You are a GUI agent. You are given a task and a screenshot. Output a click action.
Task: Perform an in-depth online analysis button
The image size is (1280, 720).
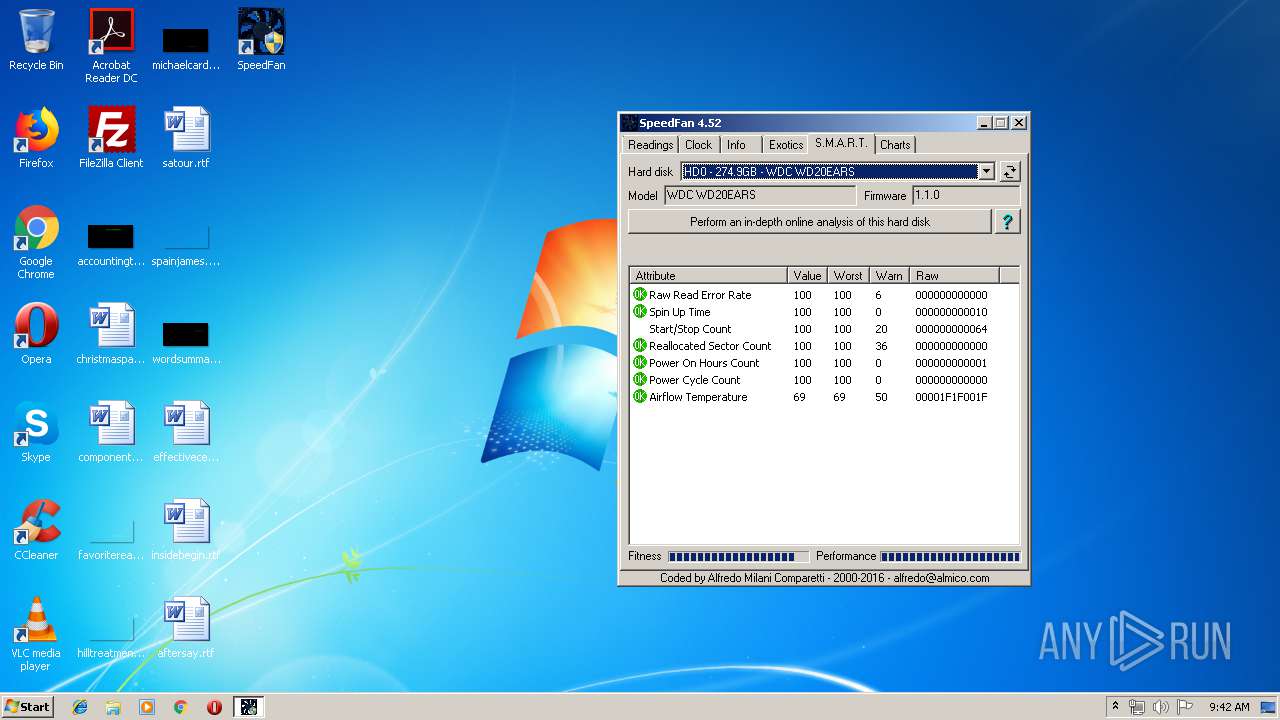pos(810,222)
